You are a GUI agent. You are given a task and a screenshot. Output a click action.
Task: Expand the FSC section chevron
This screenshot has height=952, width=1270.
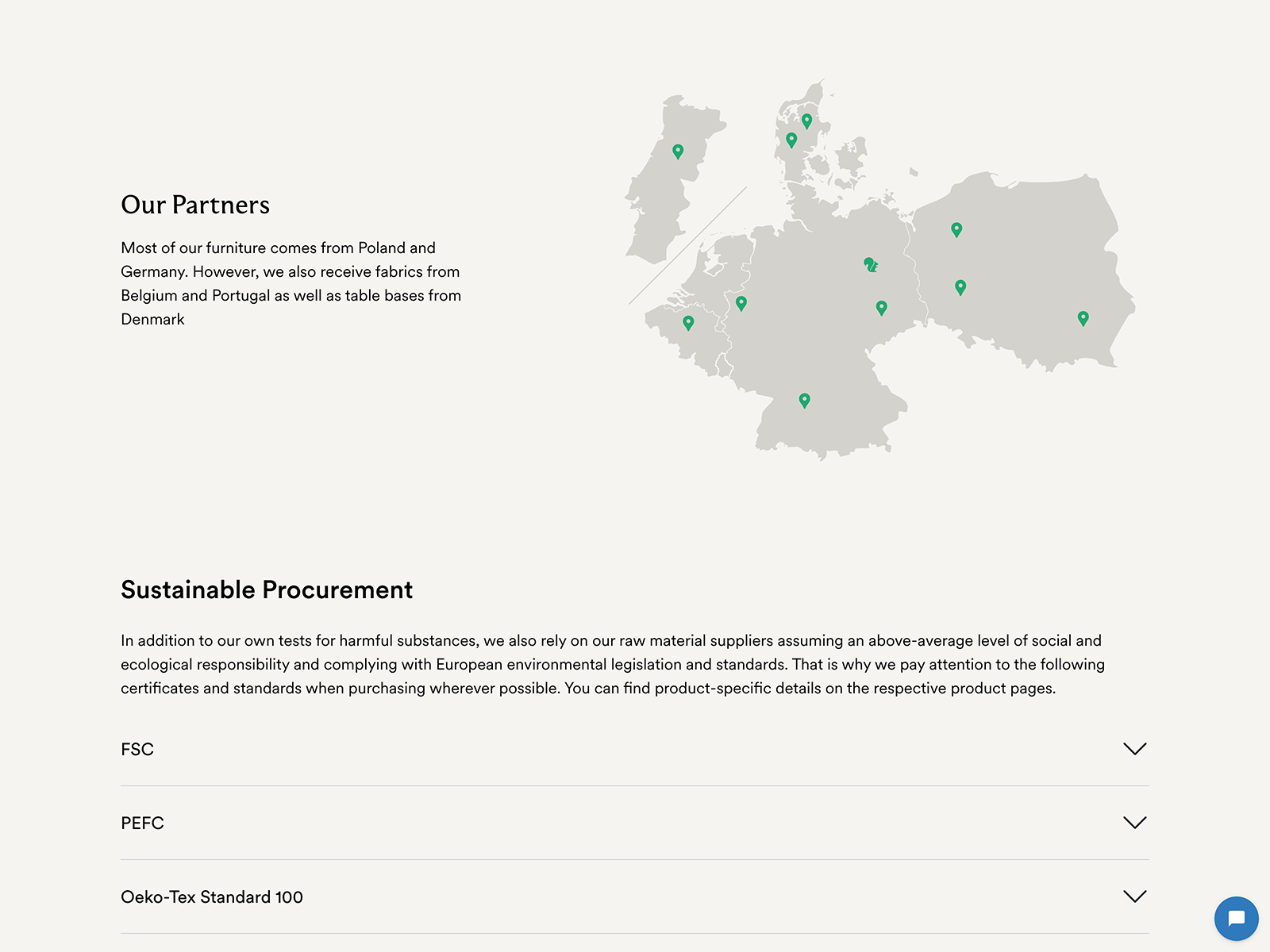tap(1135, 749)
